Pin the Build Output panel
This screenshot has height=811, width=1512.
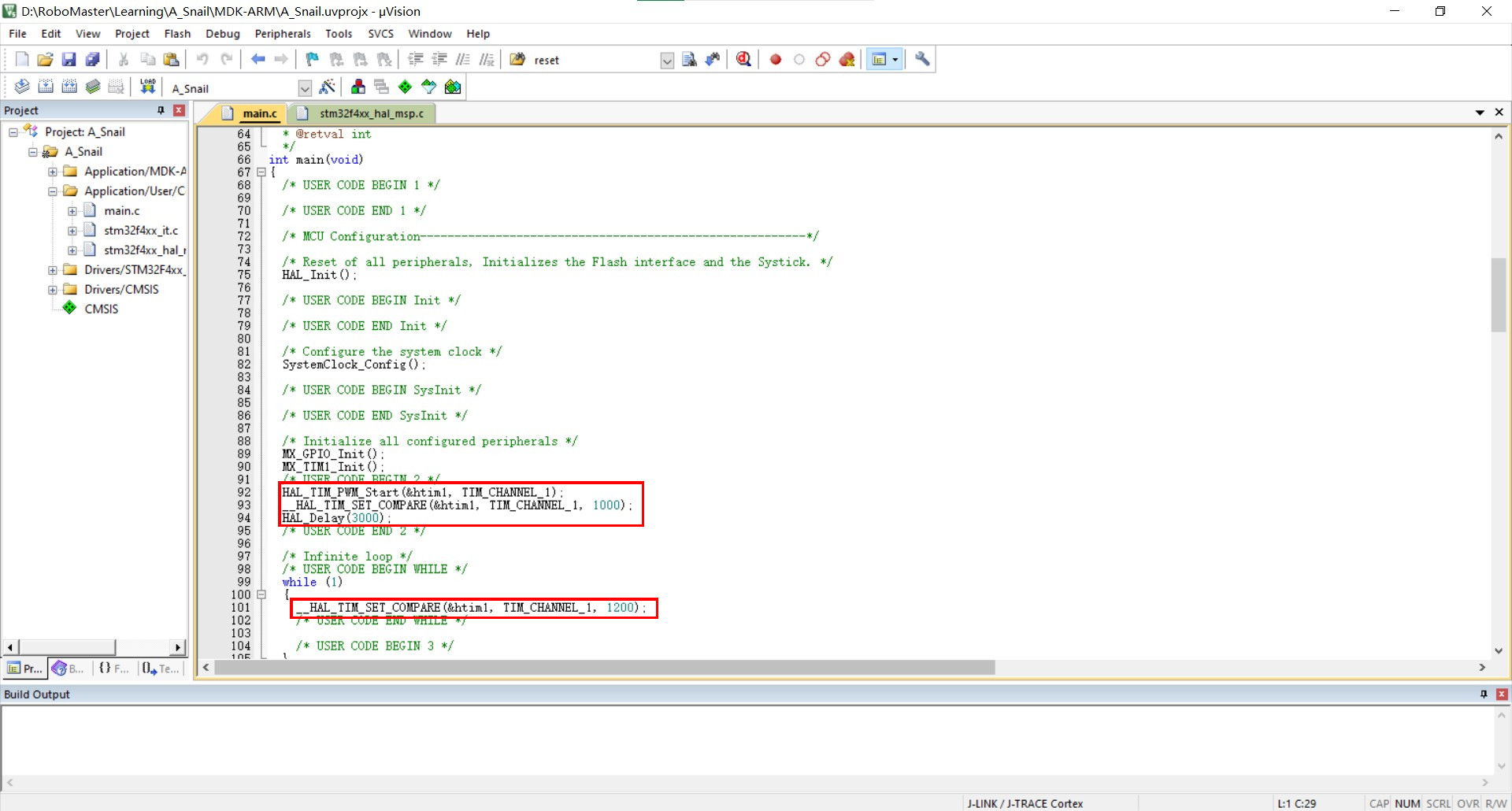[1484, 694]
